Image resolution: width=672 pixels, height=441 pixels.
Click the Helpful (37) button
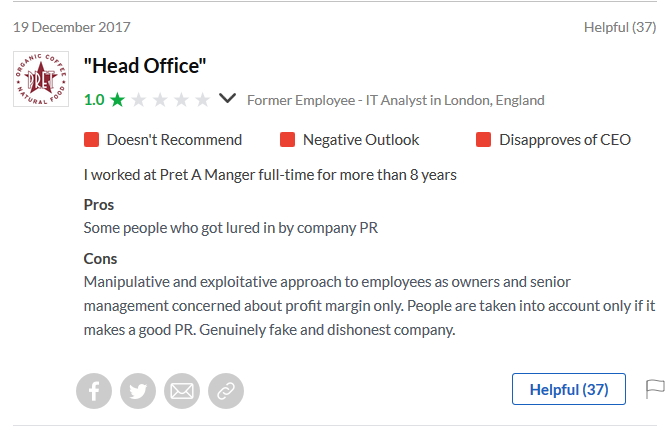568,389
